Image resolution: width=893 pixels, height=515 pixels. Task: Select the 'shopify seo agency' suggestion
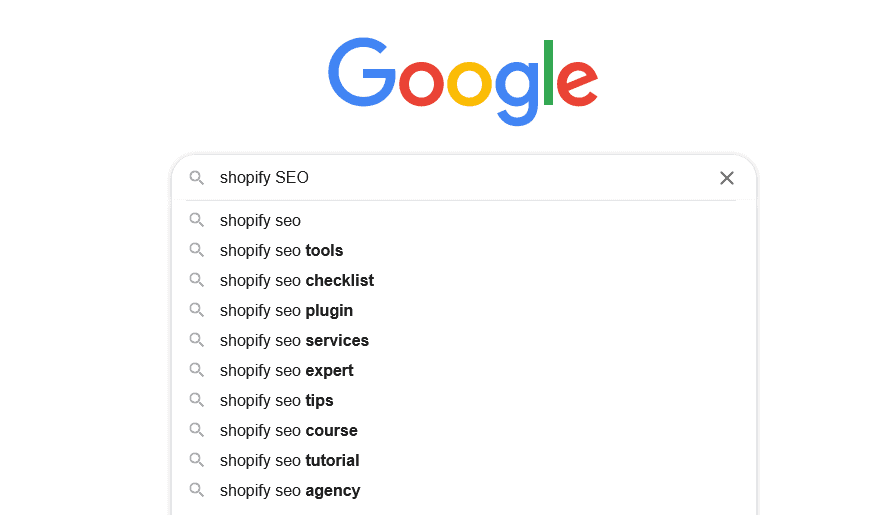click(464, 491)
